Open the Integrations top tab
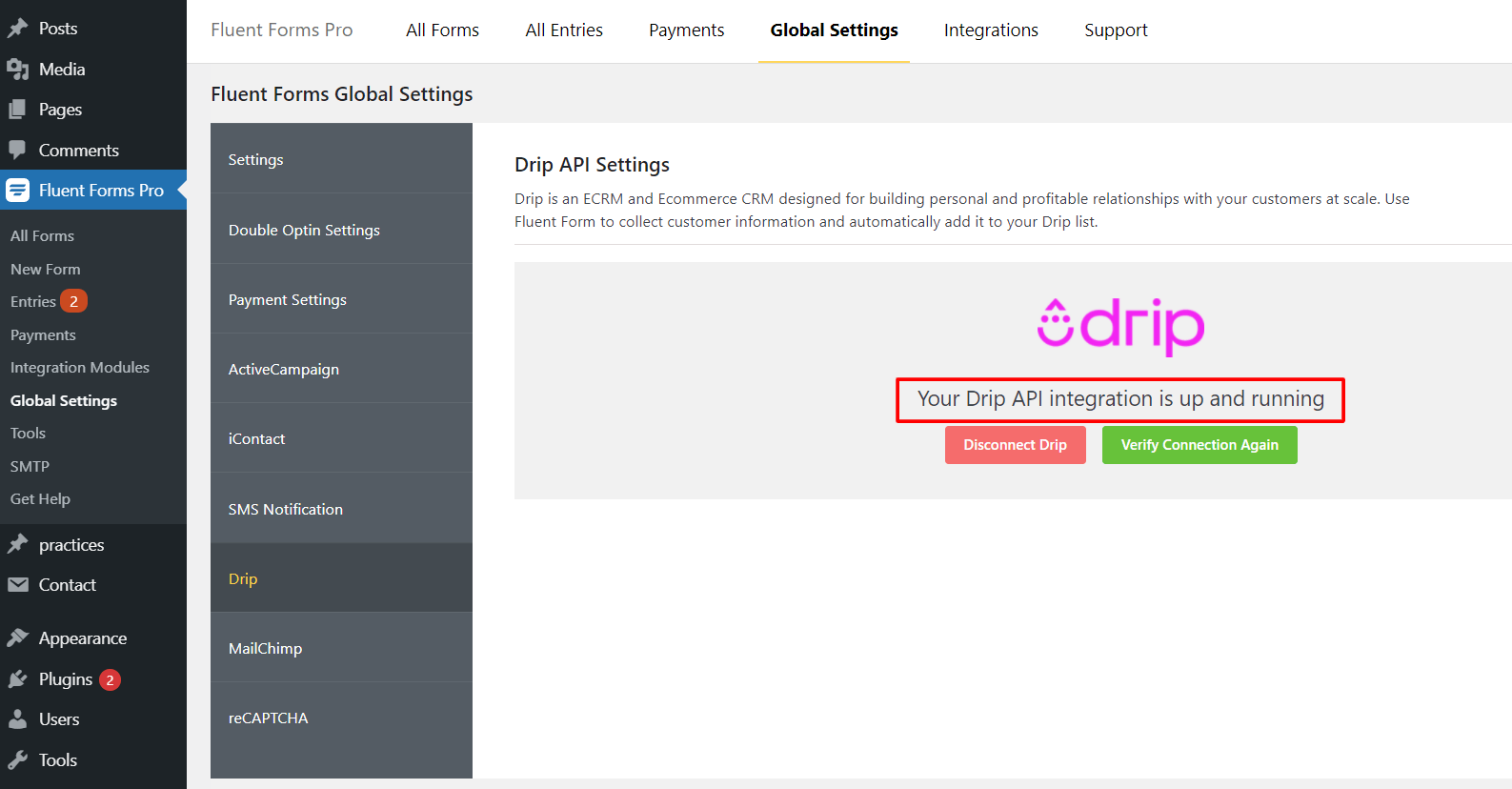Viewport: 1512px width, 789px height. (991, 30)
